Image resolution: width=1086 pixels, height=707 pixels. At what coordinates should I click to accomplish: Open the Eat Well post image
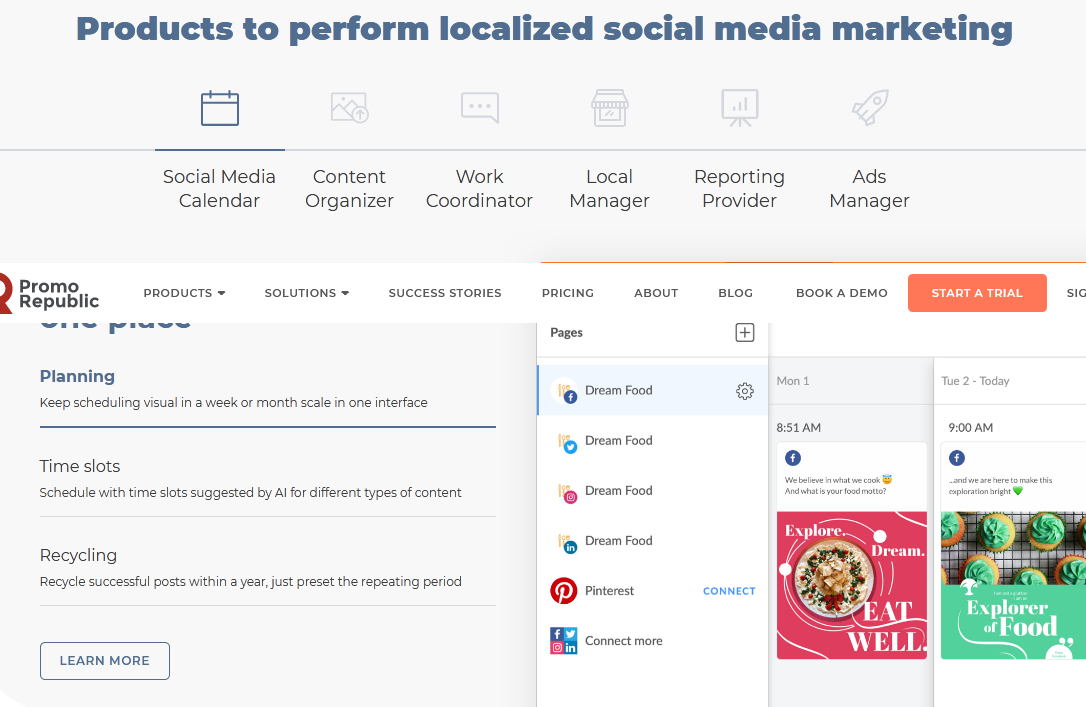tap(852, 585)
